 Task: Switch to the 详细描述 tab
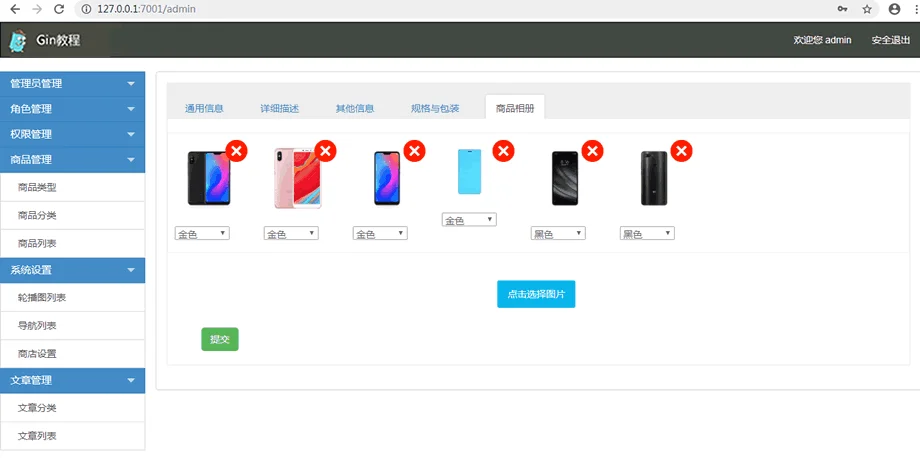(280, 108)
